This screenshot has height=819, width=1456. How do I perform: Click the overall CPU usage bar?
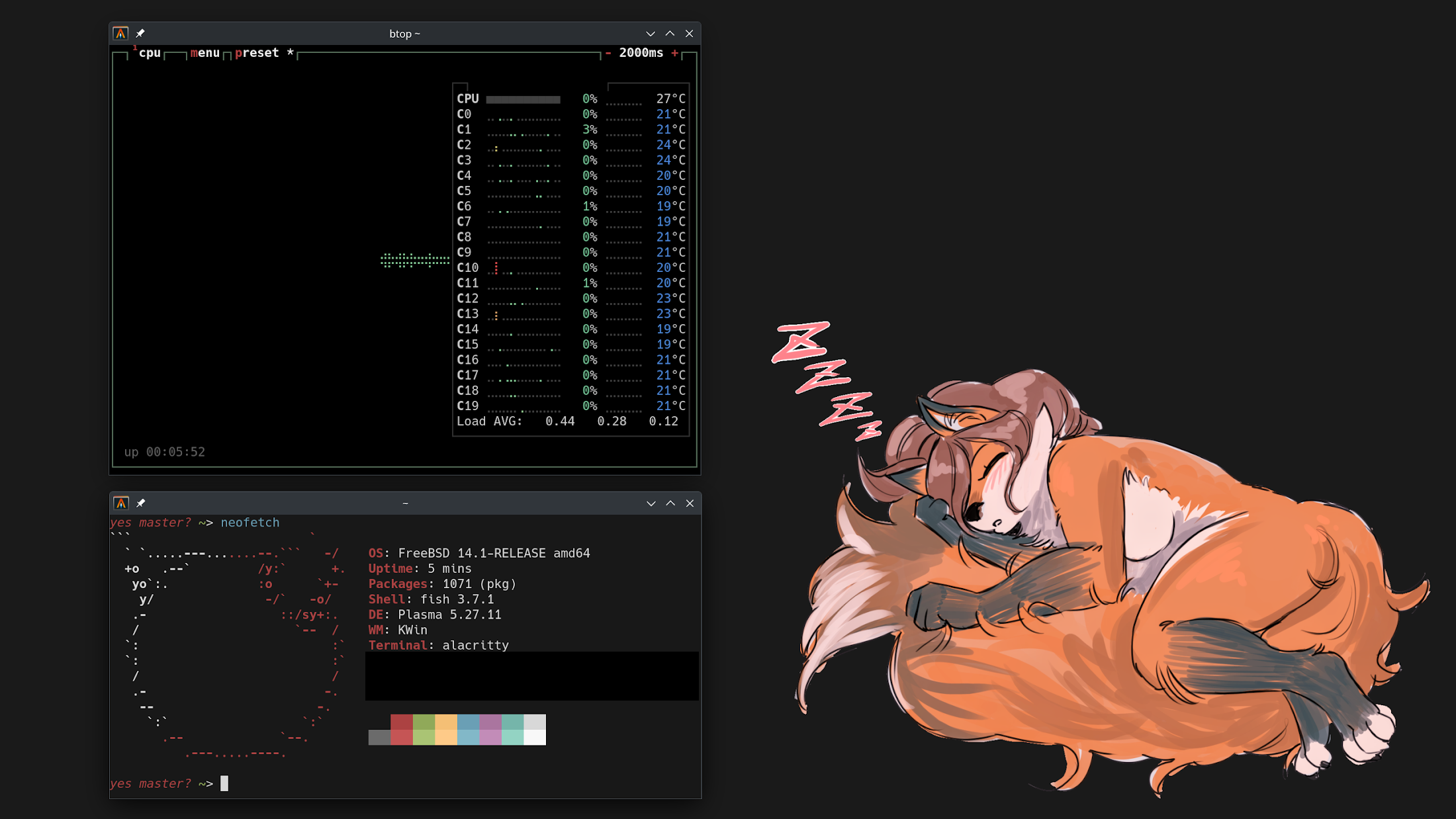[x=523, y=99]
